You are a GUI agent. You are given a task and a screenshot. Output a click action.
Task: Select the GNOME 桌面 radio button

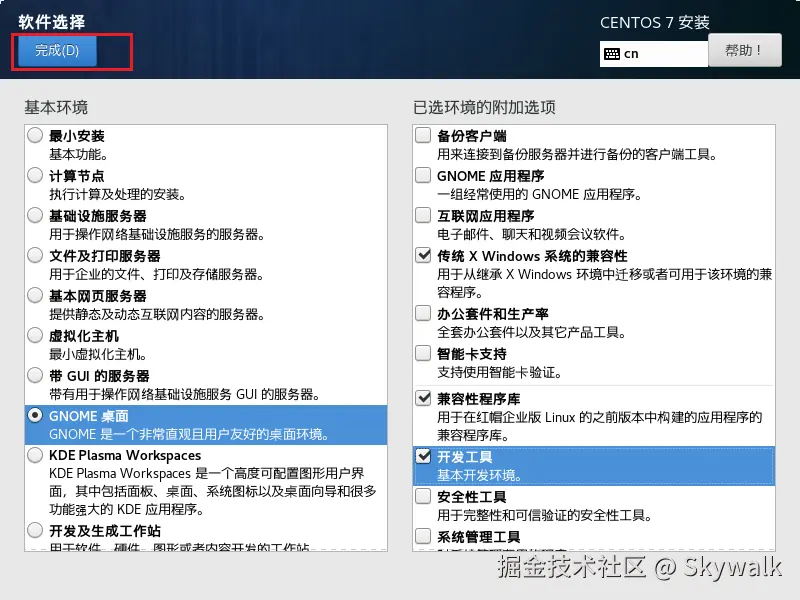[35, 415]
